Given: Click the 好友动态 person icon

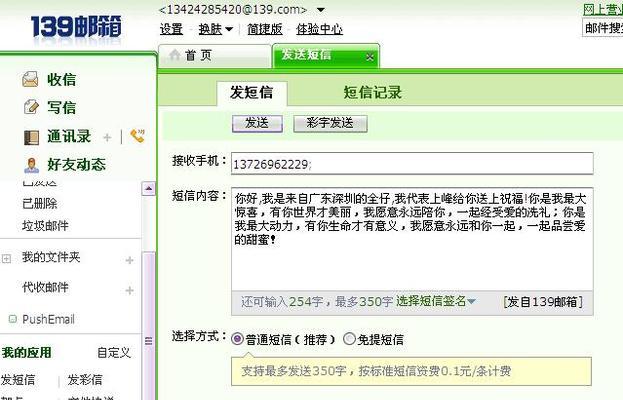Looking at the screenshot, I should [31, 165].
